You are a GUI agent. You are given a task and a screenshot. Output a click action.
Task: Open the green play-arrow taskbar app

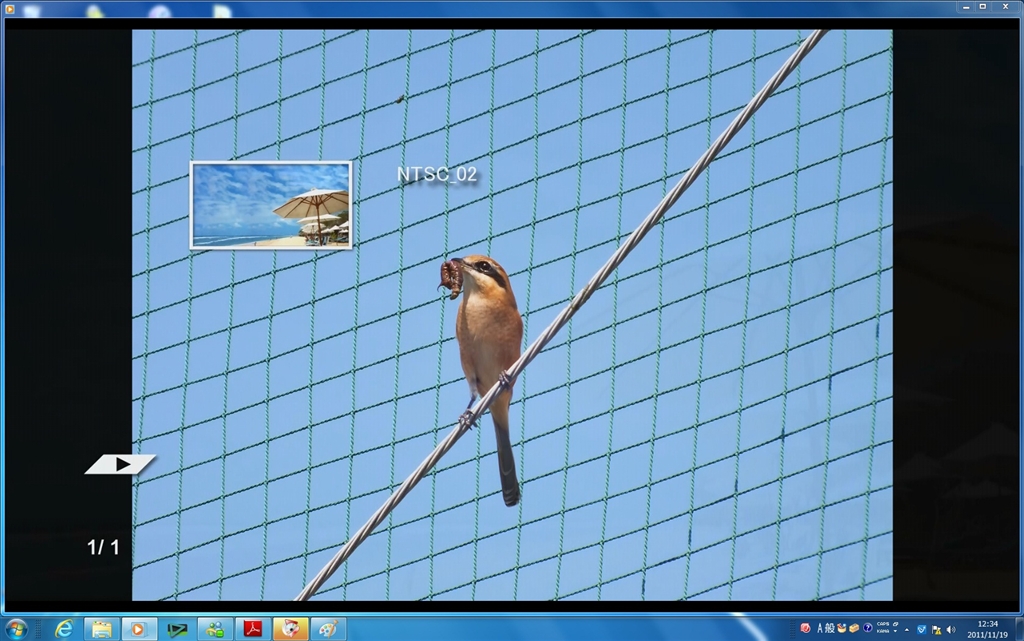(177, 629)
